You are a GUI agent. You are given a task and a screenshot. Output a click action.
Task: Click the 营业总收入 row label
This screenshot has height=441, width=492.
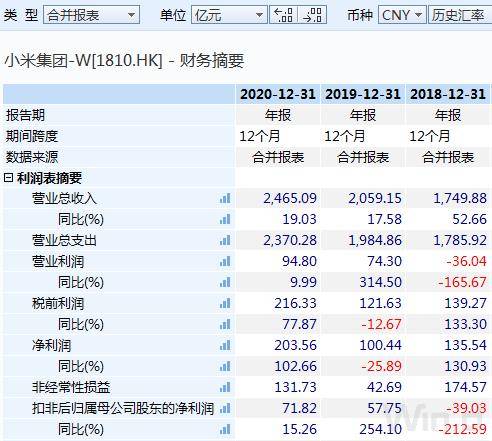(64, 198)
